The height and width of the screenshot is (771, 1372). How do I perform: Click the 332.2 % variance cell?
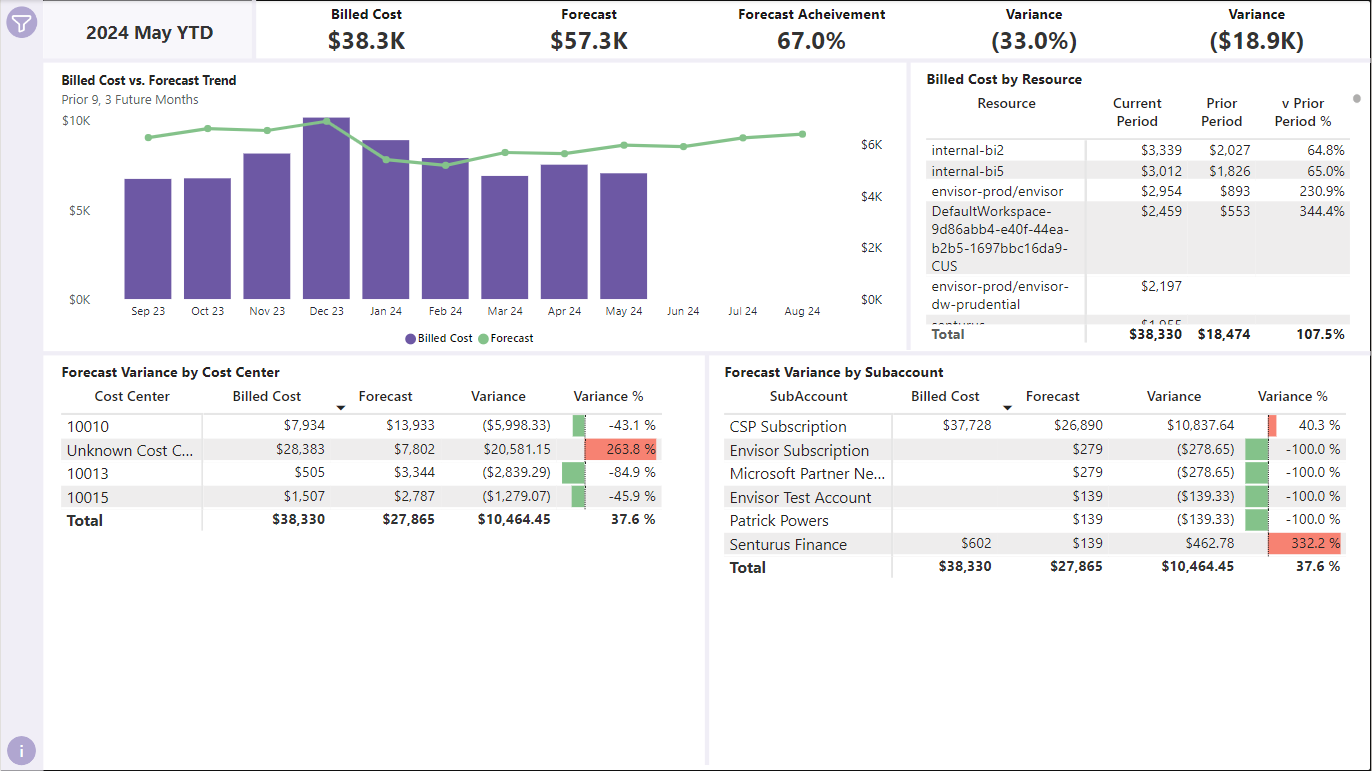(1306, 544)
